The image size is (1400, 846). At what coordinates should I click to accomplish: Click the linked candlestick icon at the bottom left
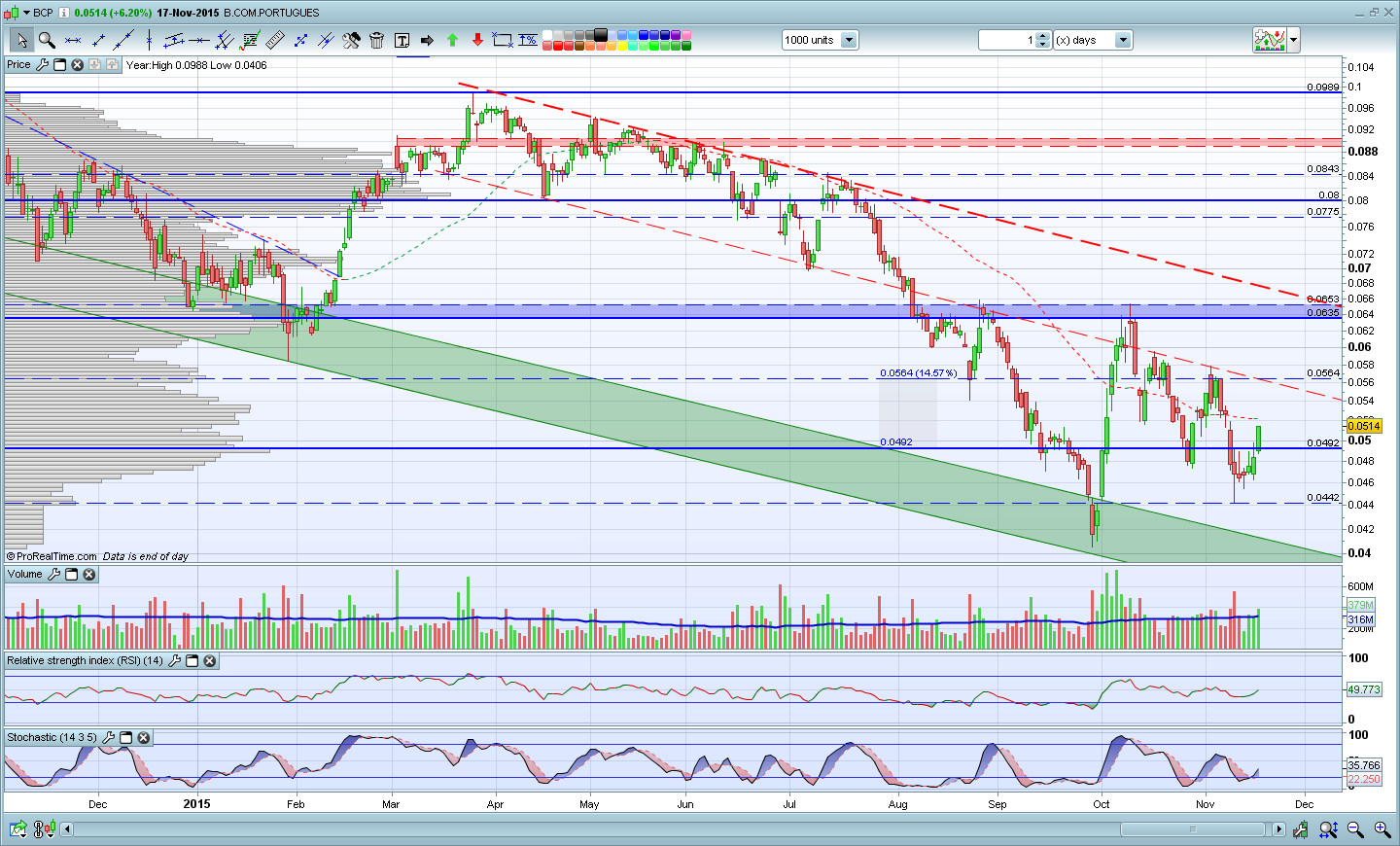click(x=43, y=829)
